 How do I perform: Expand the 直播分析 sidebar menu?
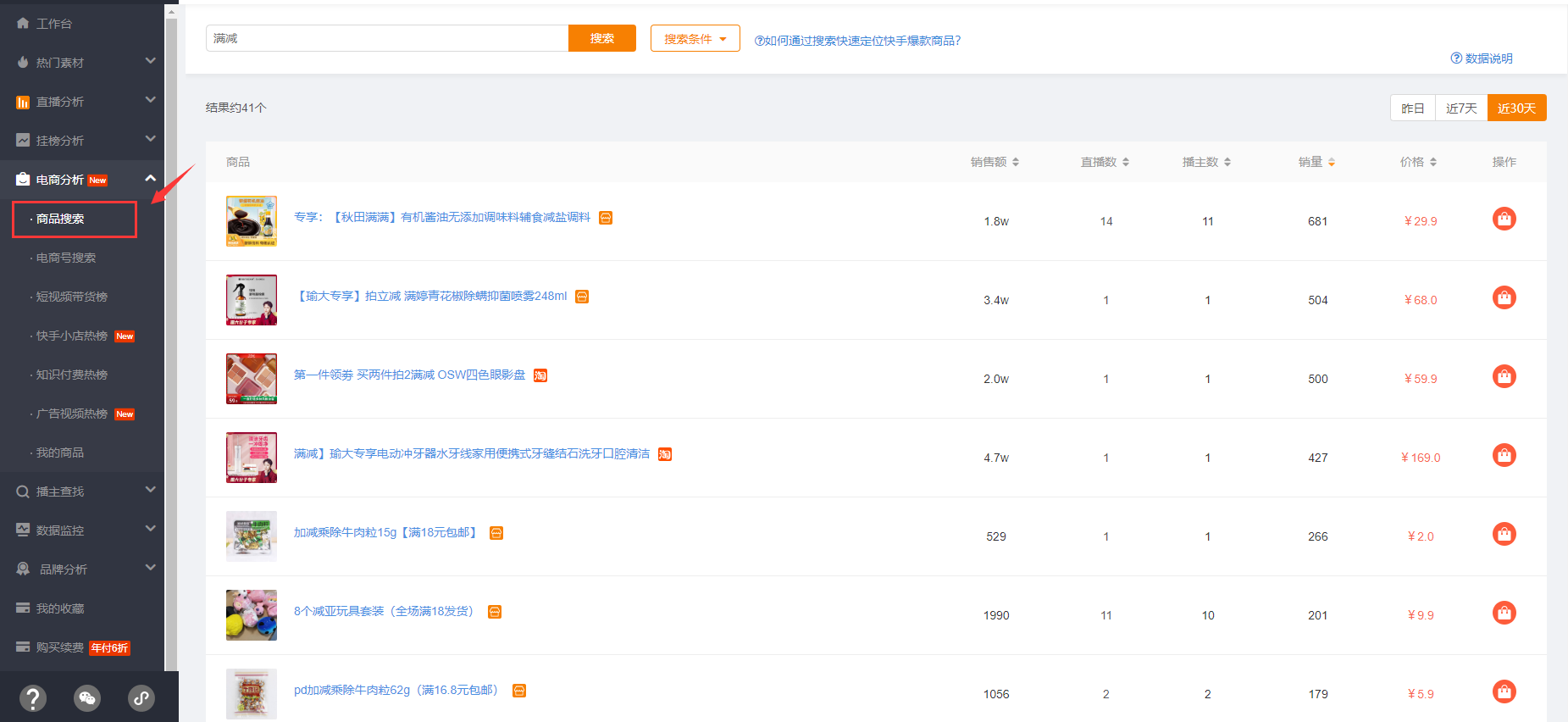(82, 102)
